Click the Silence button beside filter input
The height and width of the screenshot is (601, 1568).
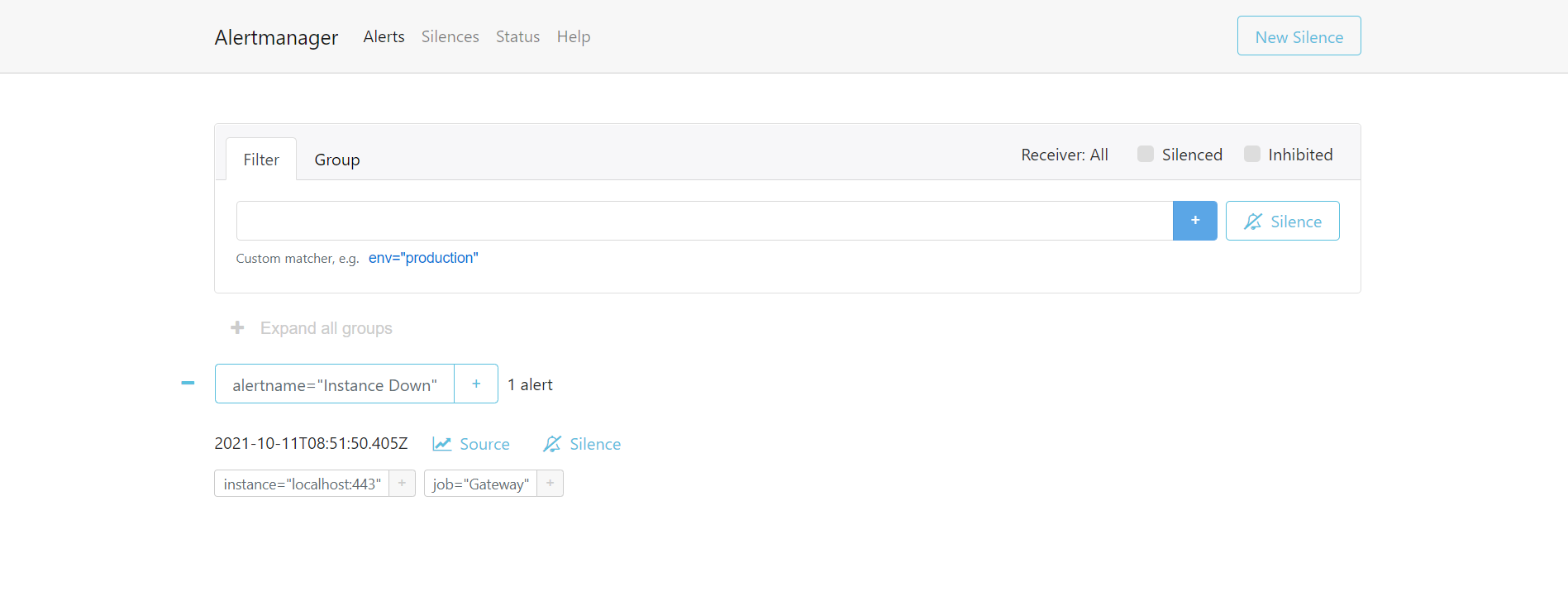click(1282, 221)
